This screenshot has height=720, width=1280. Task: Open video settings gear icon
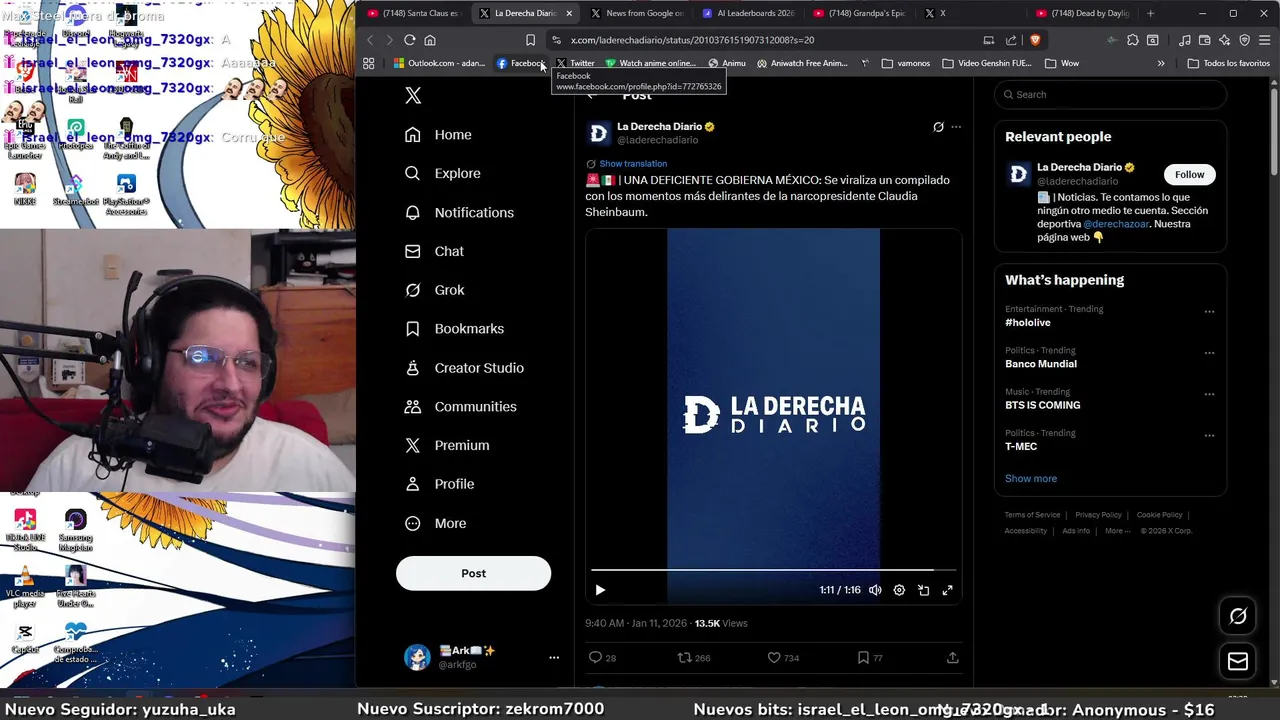click(x=899, y=590)
